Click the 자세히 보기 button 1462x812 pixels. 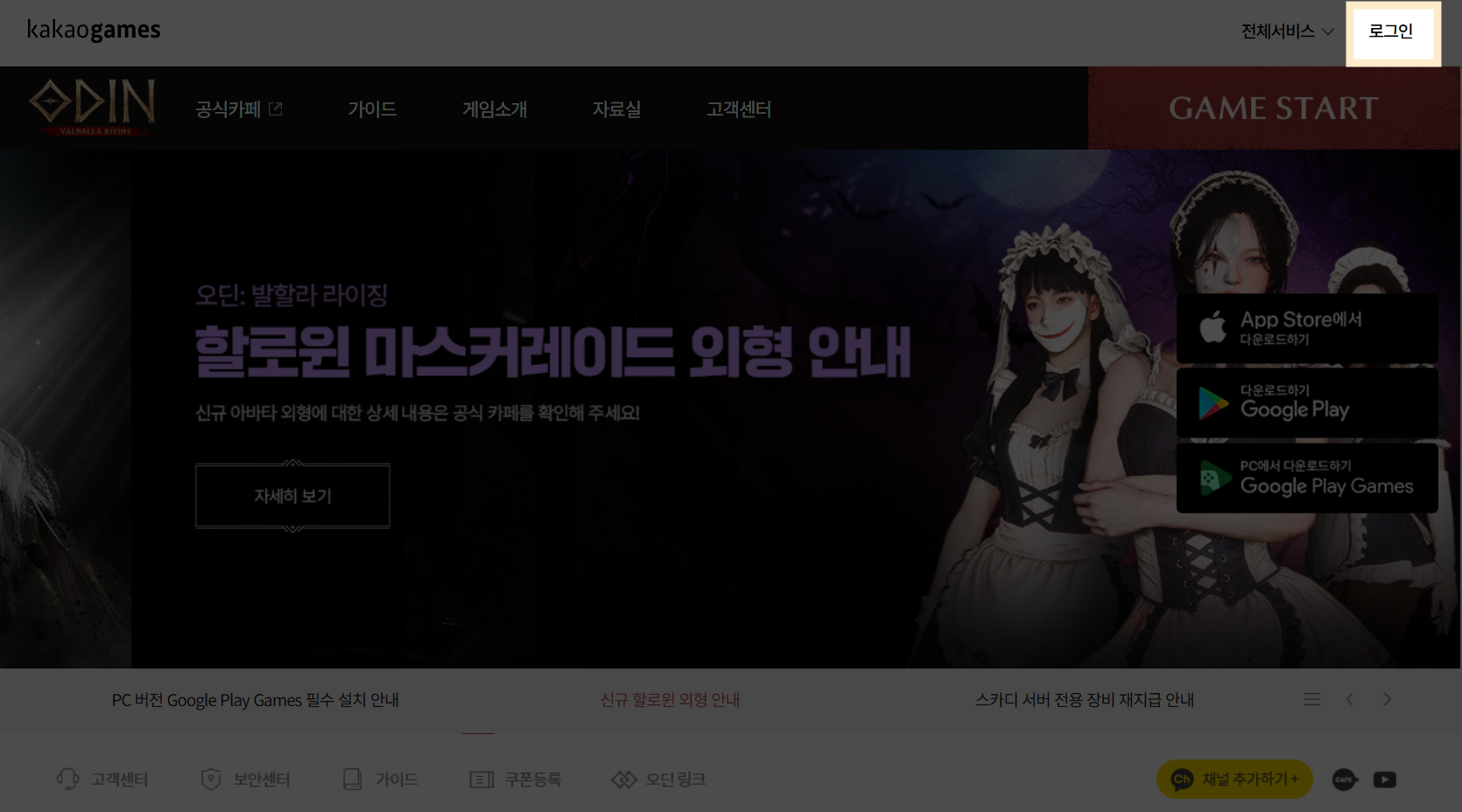click(292, 495)
